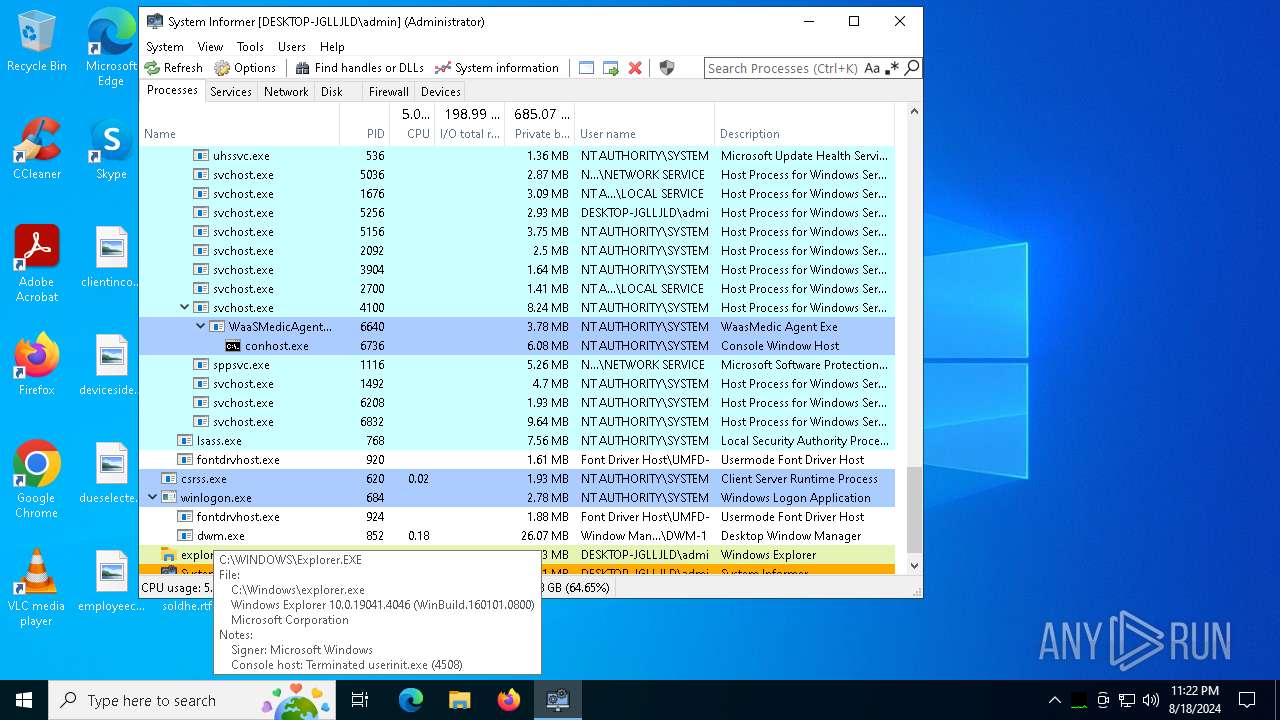
Task: Select fontdrvhost.exe with PID 924
Action: [x=517, y=517]
